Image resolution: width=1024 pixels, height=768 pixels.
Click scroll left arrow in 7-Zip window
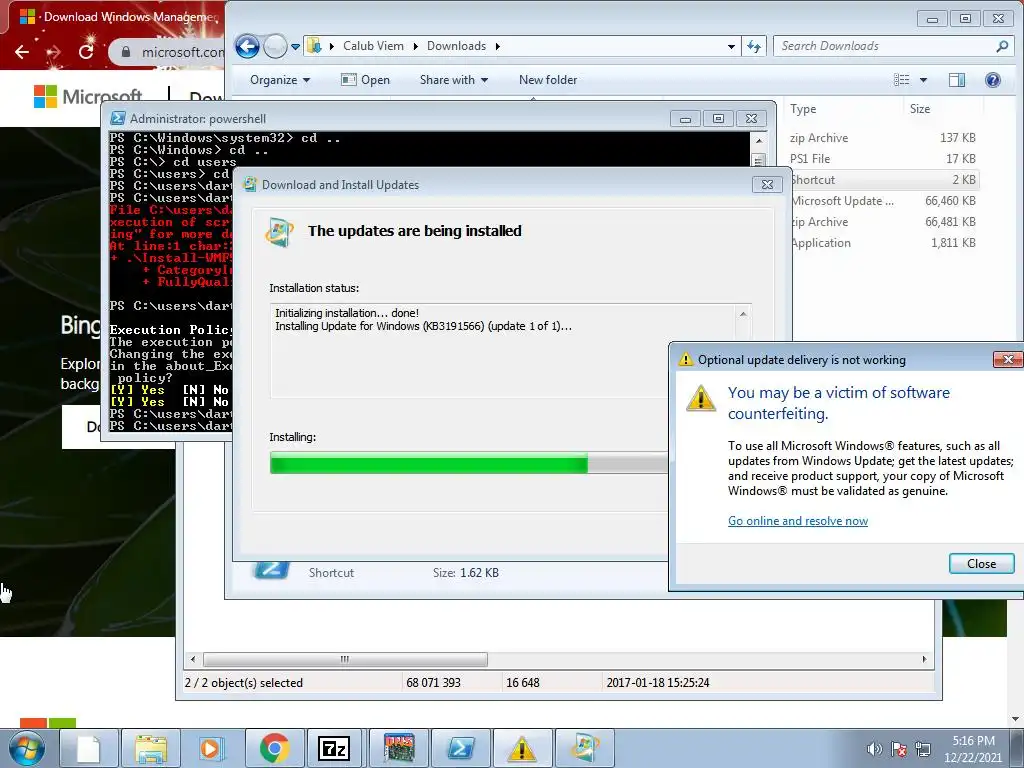[193, 659]
